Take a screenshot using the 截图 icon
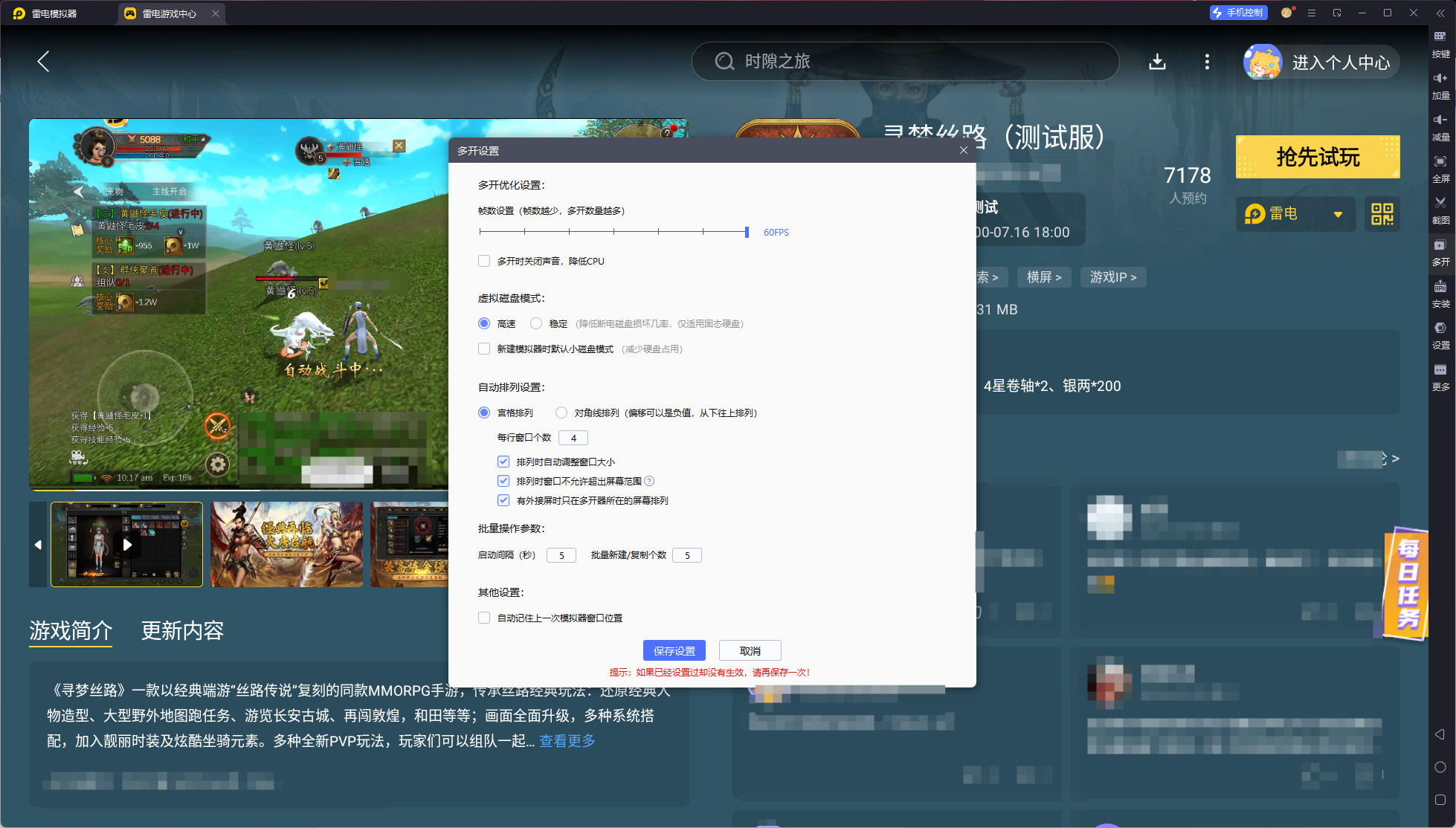The height and width of the screenshot is (828, 1456). (1440, 210)
